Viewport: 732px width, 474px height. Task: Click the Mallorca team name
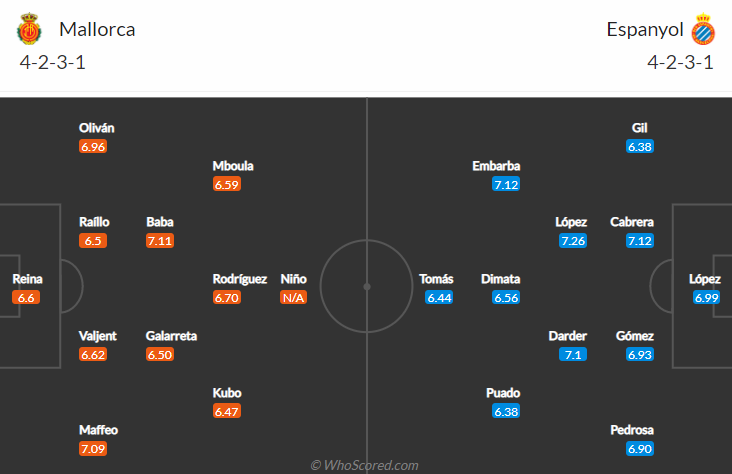click(97, 29)
